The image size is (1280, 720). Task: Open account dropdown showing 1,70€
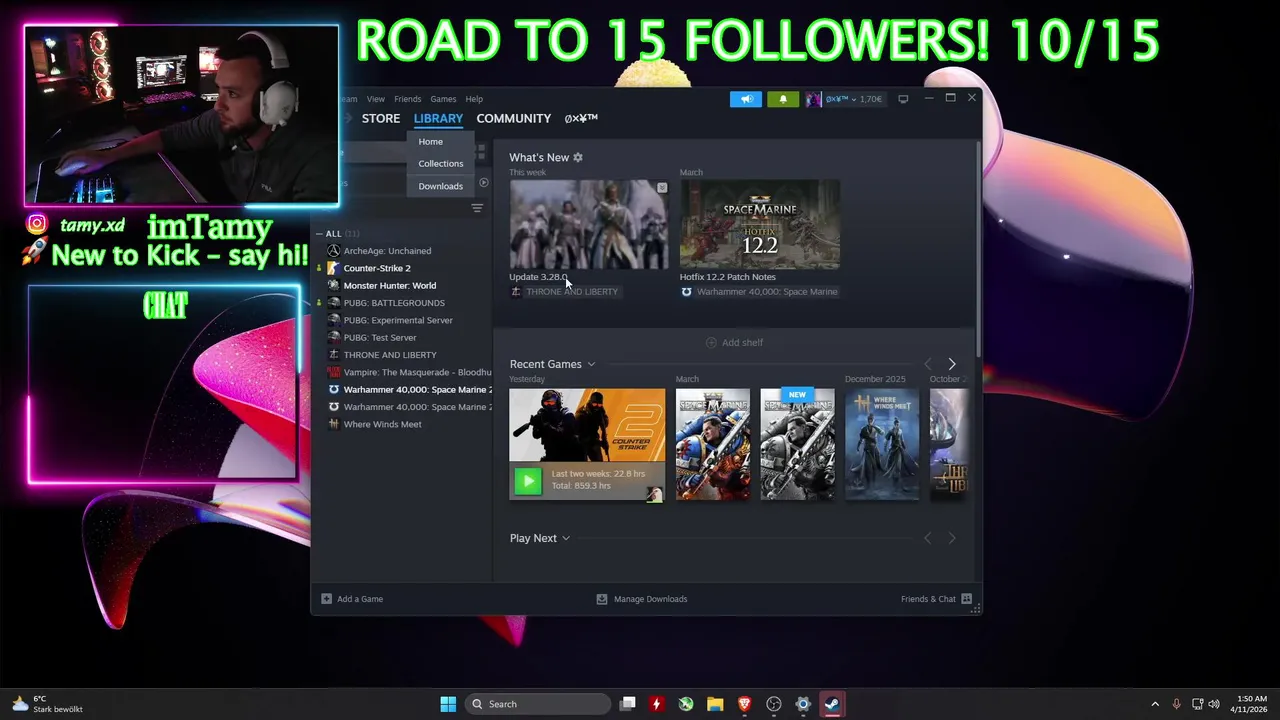coord(853,99)
